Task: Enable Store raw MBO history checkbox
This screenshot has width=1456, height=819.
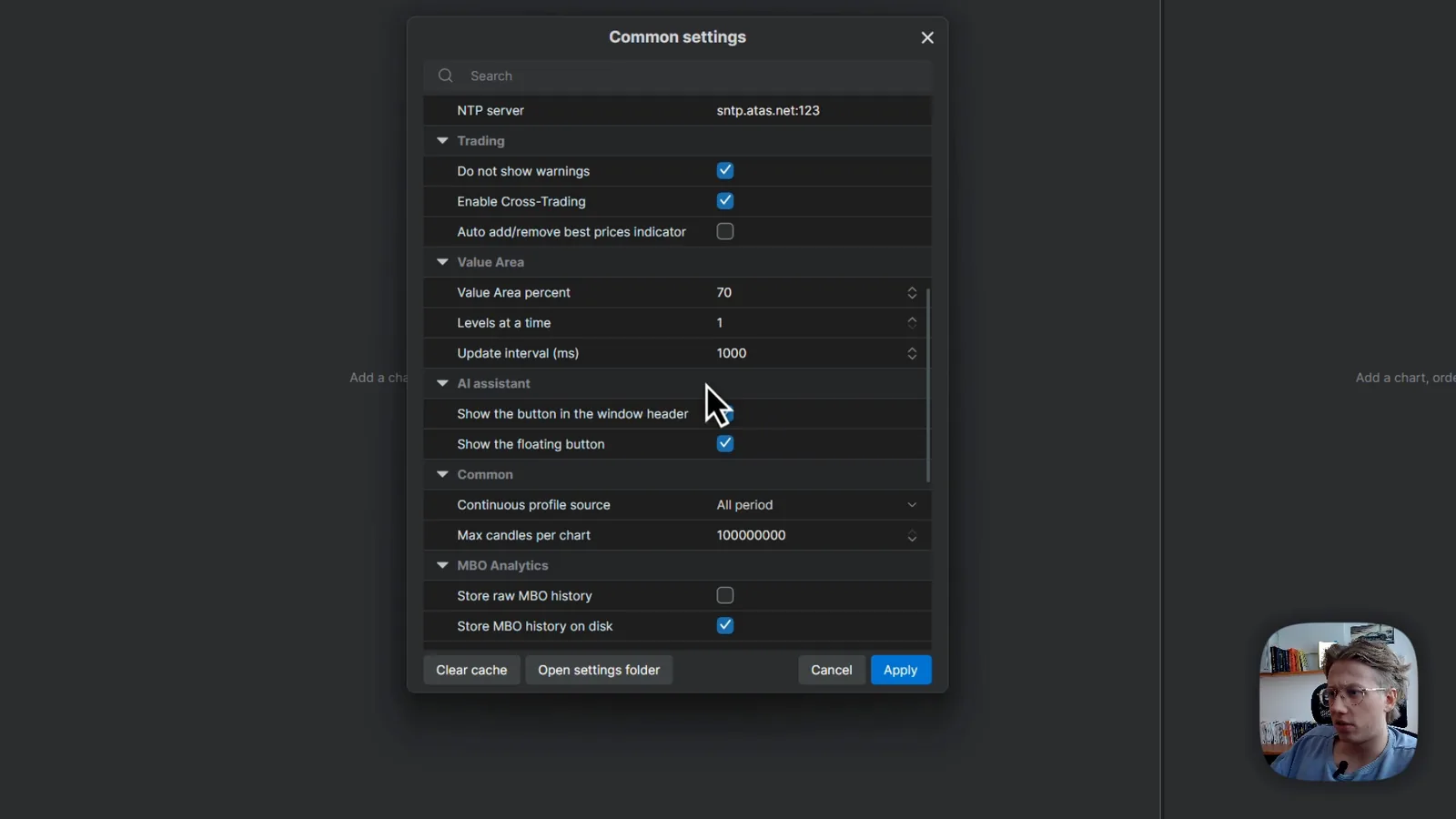Action: point(725,595)
